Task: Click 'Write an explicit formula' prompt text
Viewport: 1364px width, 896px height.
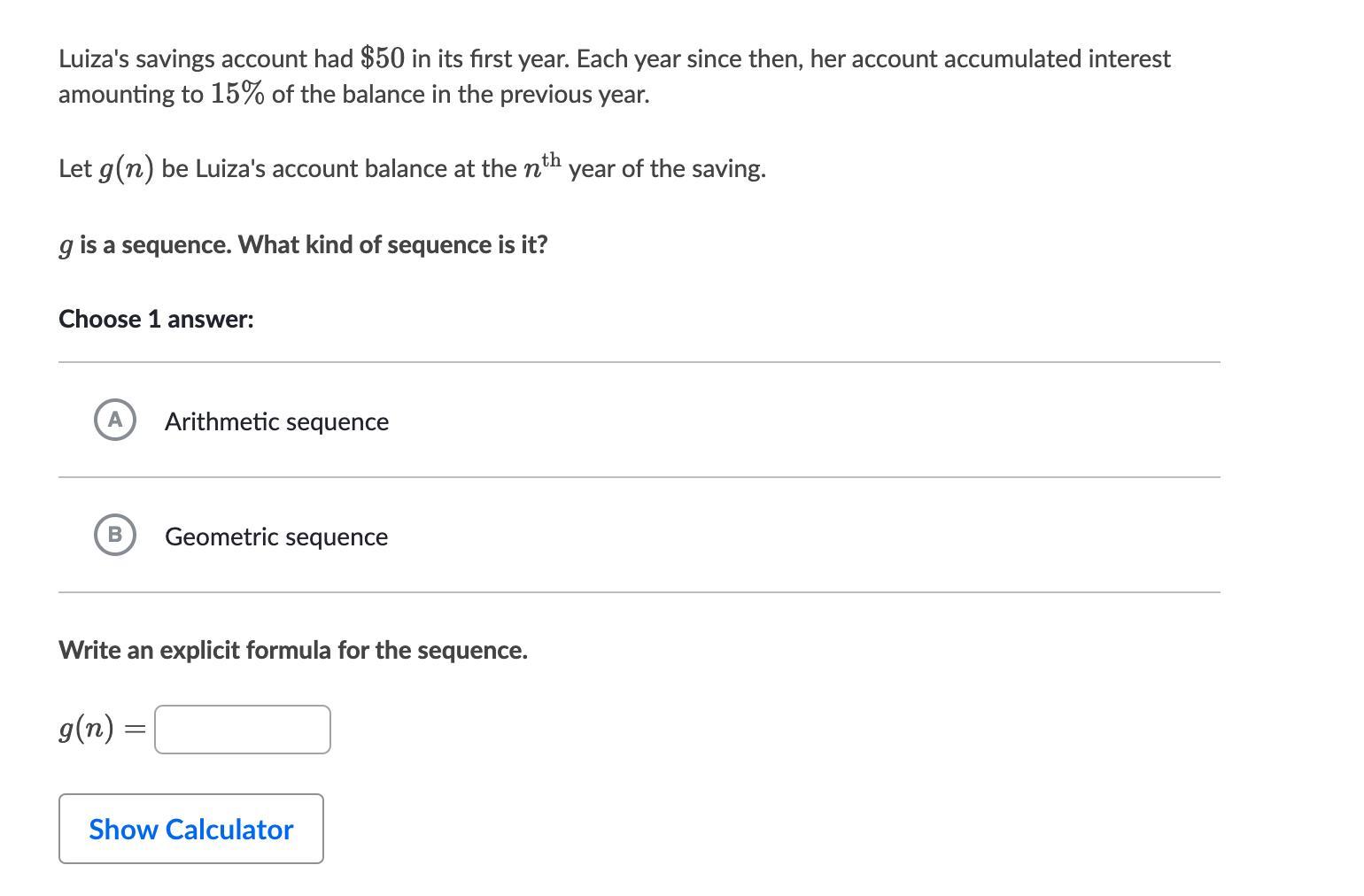Action: pos(293,650)
